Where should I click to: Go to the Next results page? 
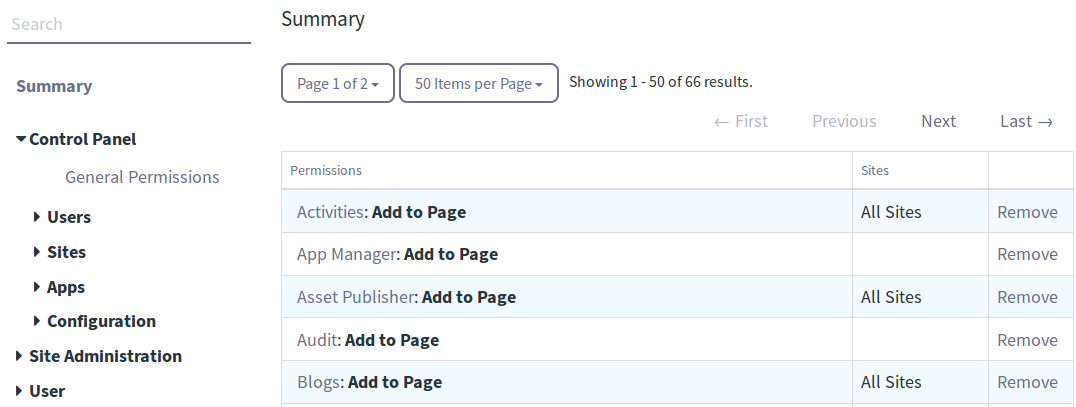[938, 121]
